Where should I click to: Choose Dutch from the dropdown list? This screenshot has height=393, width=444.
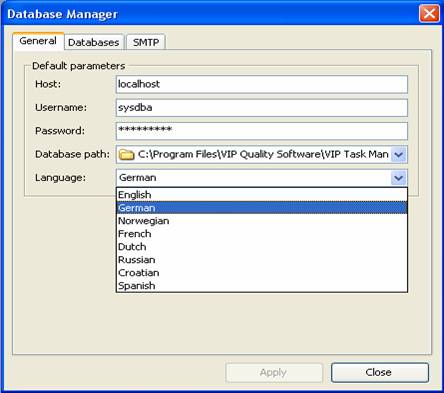point(262,247)
